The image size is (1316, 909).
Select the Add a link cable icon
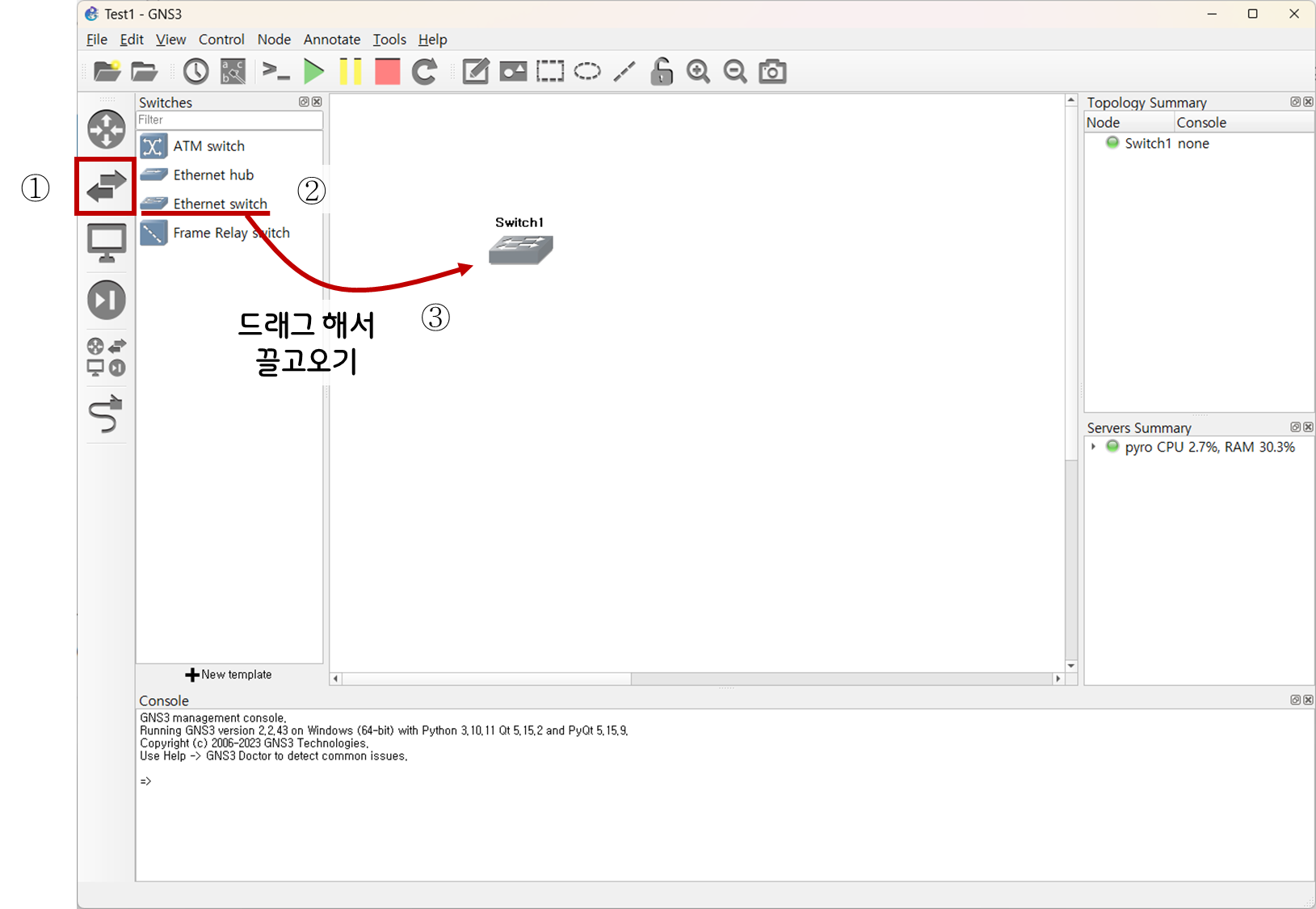pos(107,414)
